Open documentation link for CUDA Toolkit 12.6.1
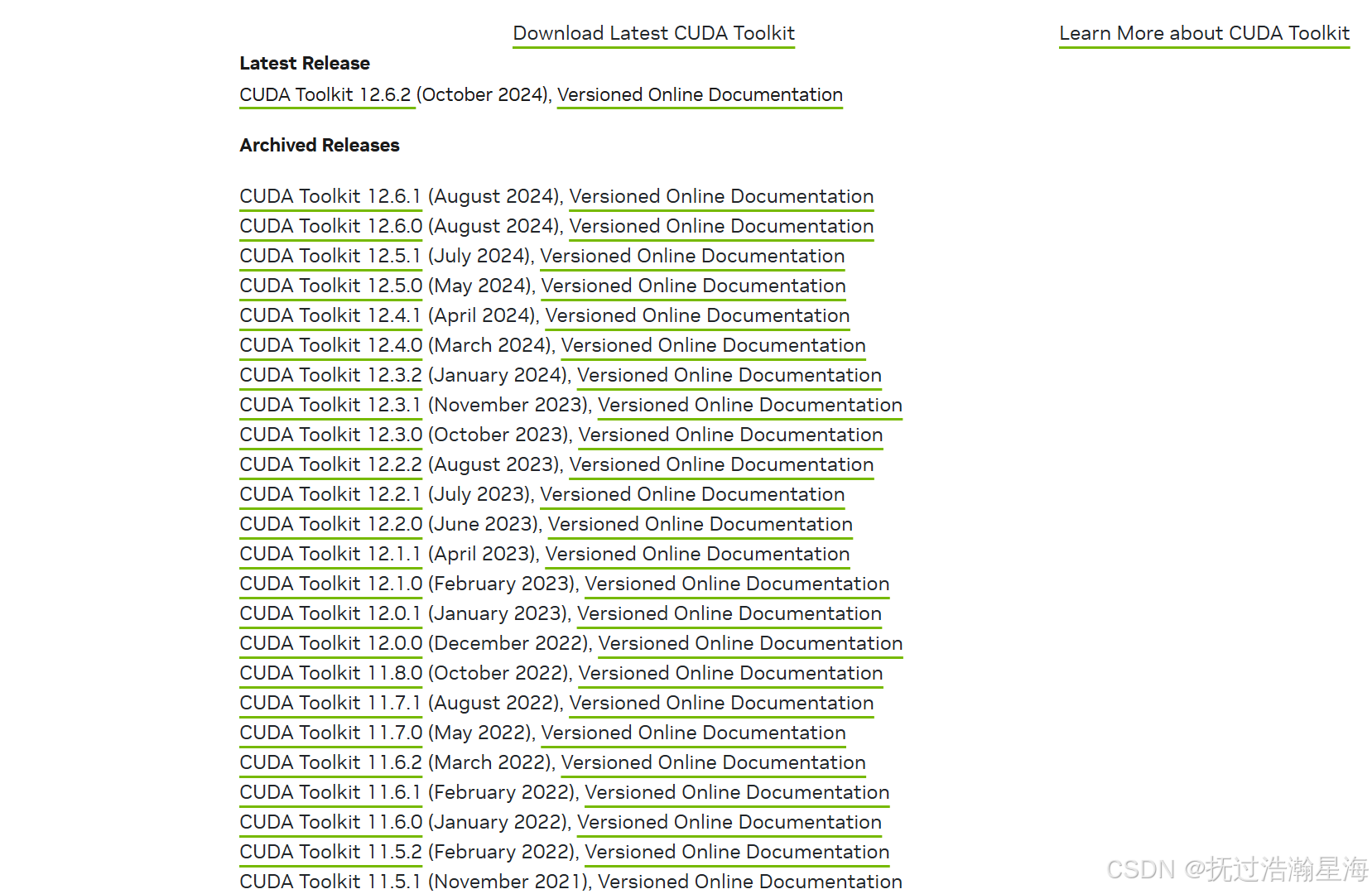This screenshot has height=894, width=1372. pos(721,196)
